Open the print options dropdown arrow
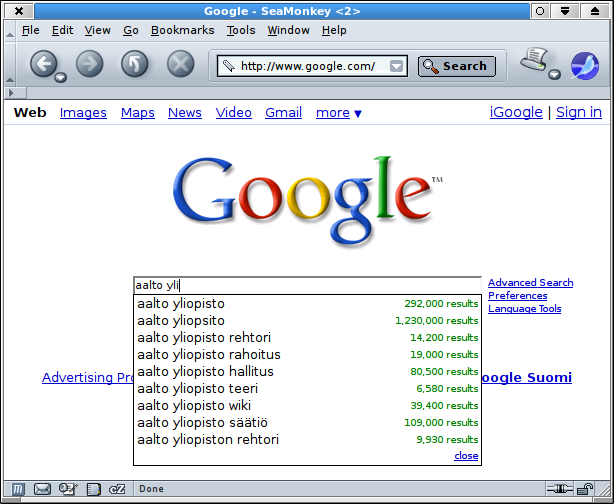 (554, 74)
